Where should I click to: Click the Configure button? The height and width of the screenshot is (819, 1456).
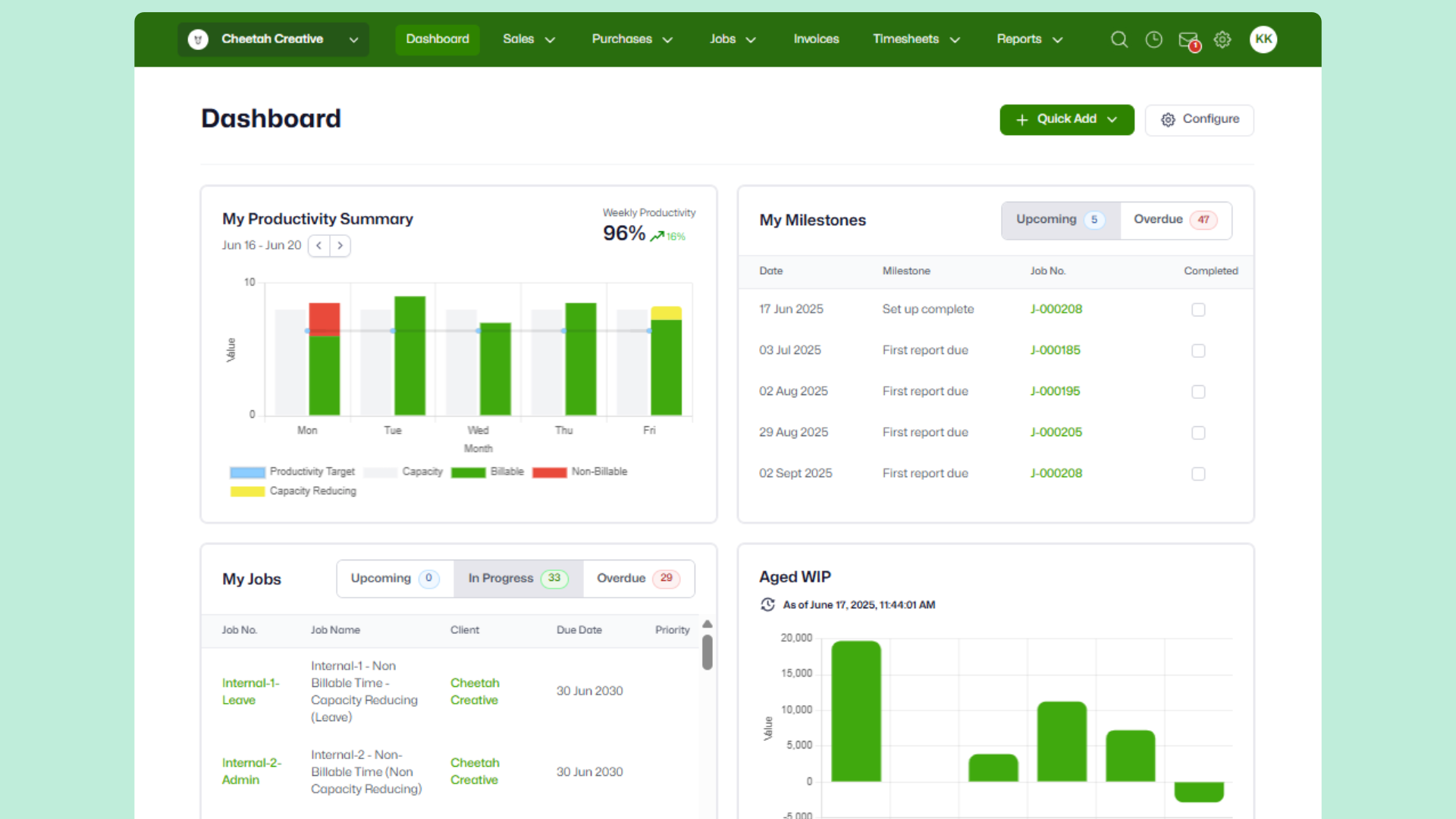click(1200, 120)
